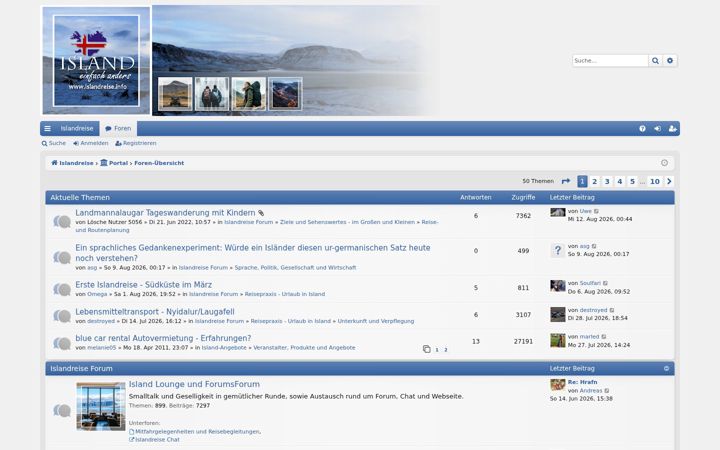View latest post icon next to Uwe
The height and width of the screenshot is (450, 720).
pyautogui.click(x=596, y=211)
